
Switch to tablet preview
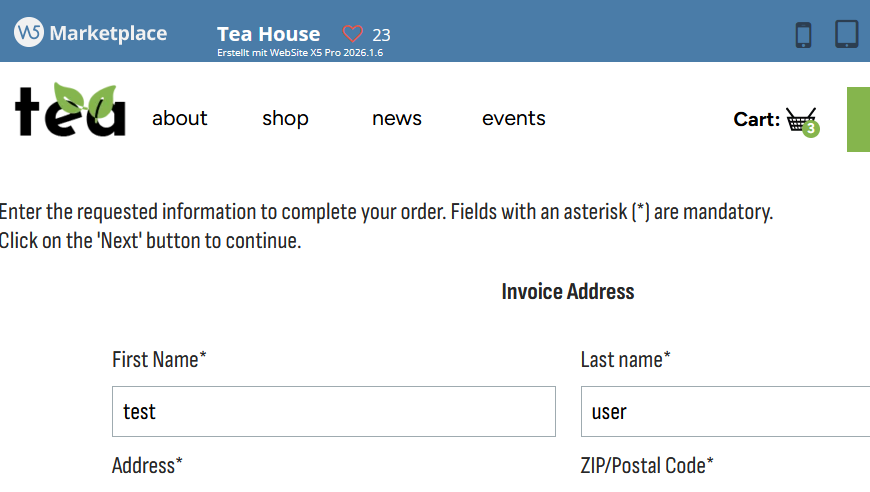pyautogui.click(x=846, y=34)
